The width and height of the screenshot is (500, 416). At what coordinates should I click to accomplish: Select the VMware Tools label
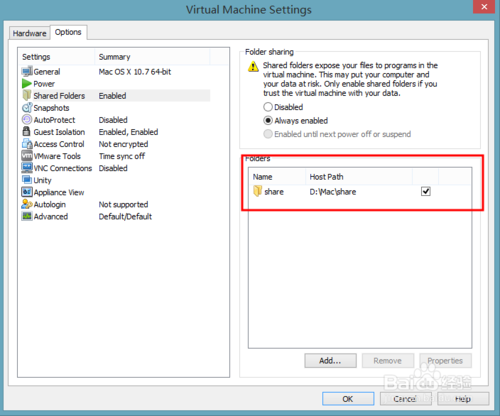pos(57,156)
